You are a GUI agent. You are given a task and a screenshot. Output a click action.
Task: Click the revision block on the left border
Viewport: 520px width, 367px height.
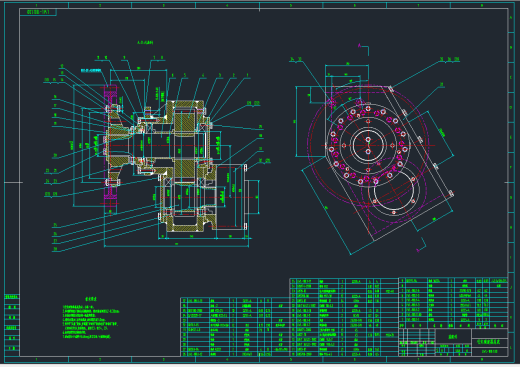(x=12, y=323)
